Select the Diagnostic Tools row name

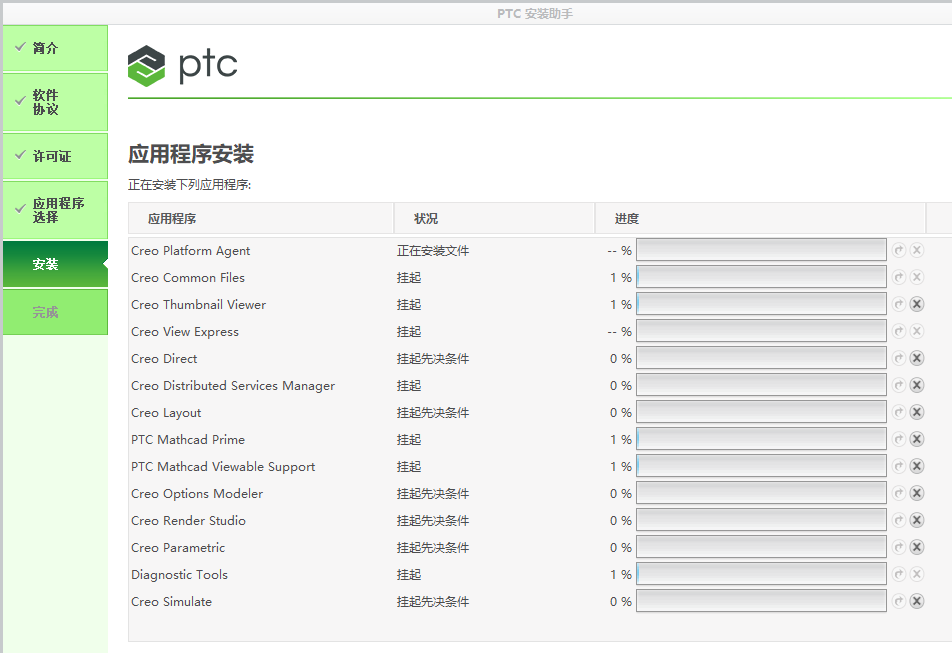coord(179,575)
